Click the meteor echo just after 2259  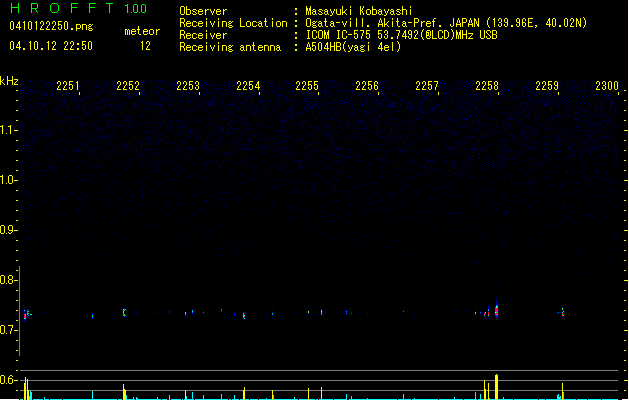tap(562, 312)
